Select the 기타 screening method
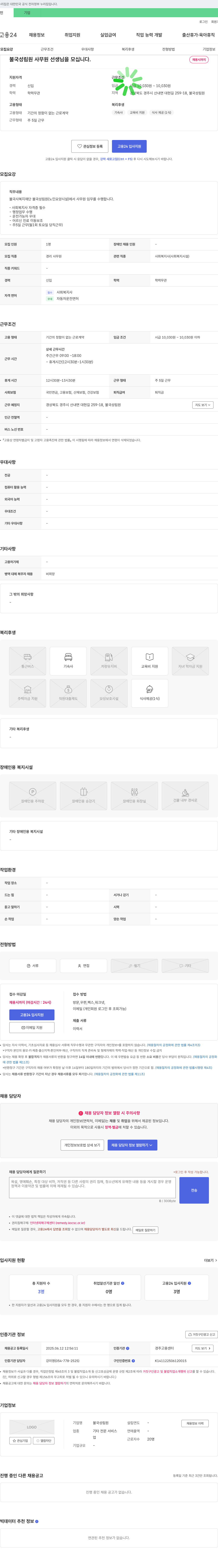The image size is (218, 1568). (185, 965)
